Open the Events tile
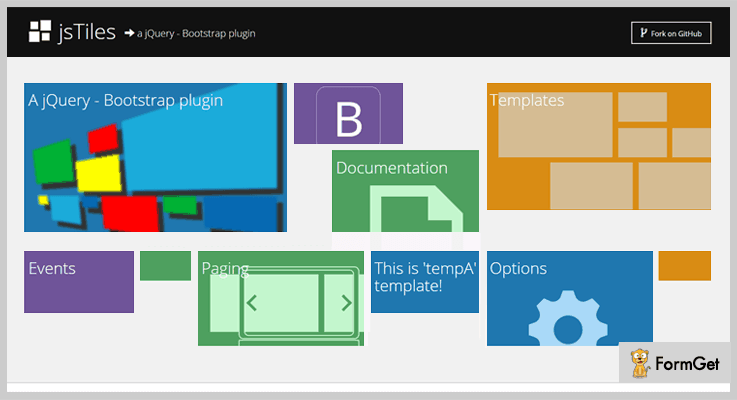Image resolution: width=737 pixels, height=400 pixels. coord(79,282)
